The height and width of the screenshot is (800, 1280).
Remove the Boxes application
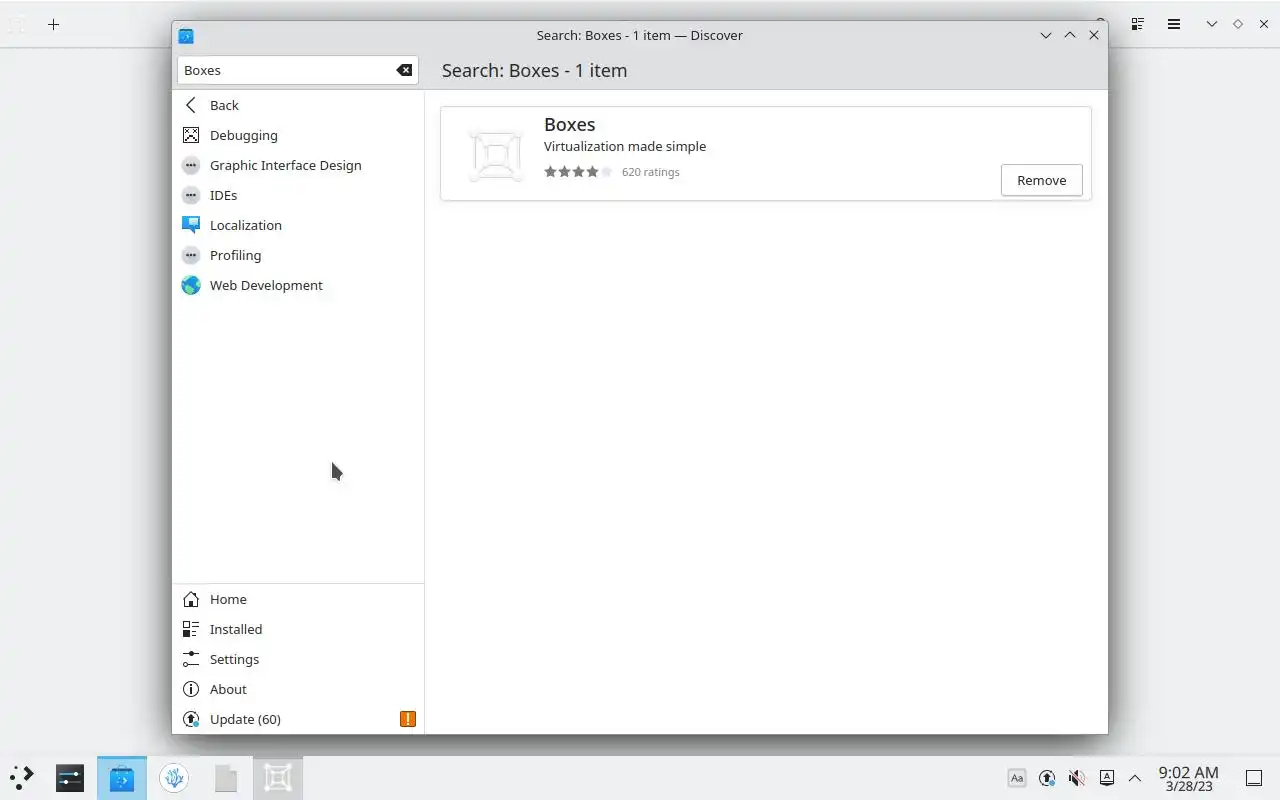click(1041, 180)
